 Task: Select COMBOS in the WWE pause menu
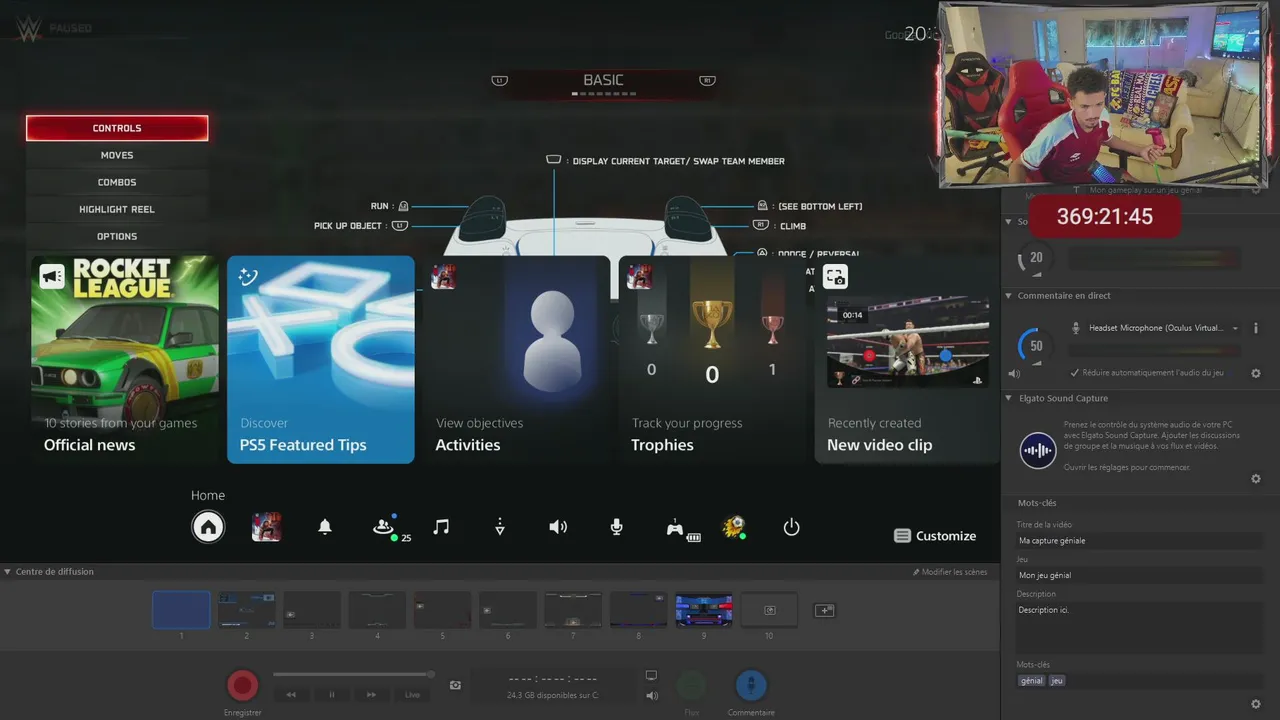117,182
